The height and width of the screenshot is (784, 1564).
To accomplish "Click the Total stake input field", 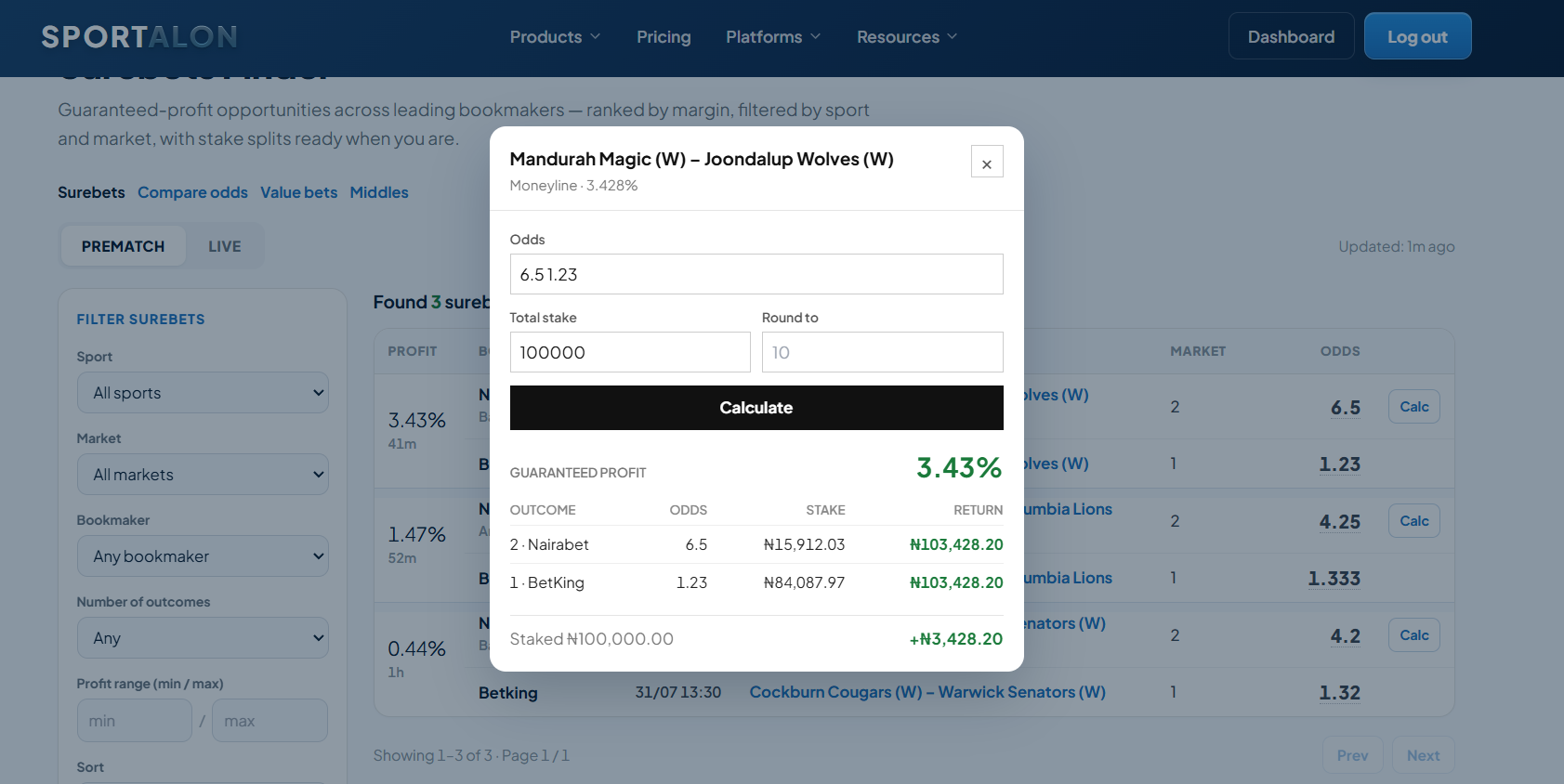I will pyautogui.click(x=630, y=352).
